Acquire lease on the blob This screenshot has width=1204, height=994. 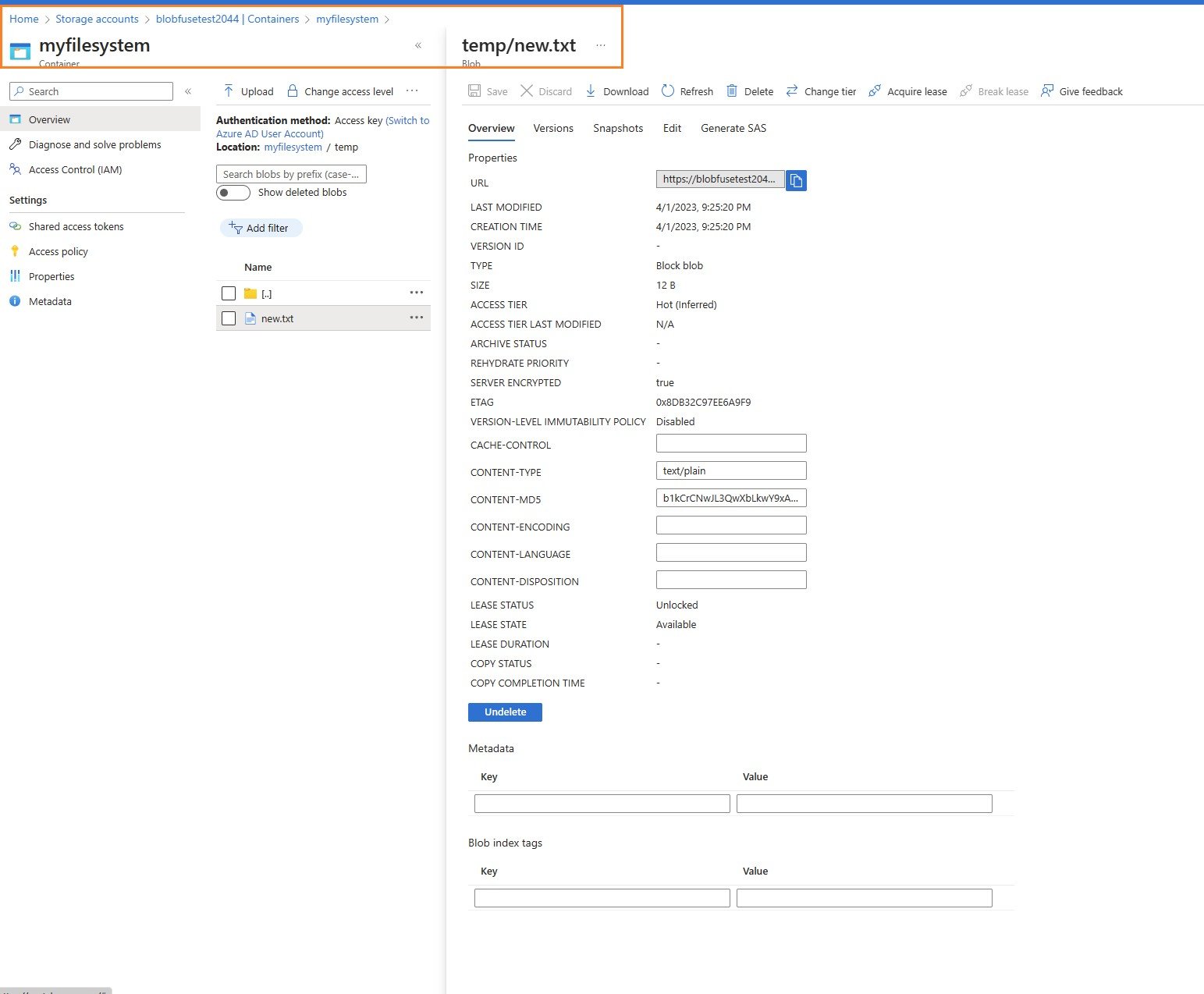[x=907, y=91]
